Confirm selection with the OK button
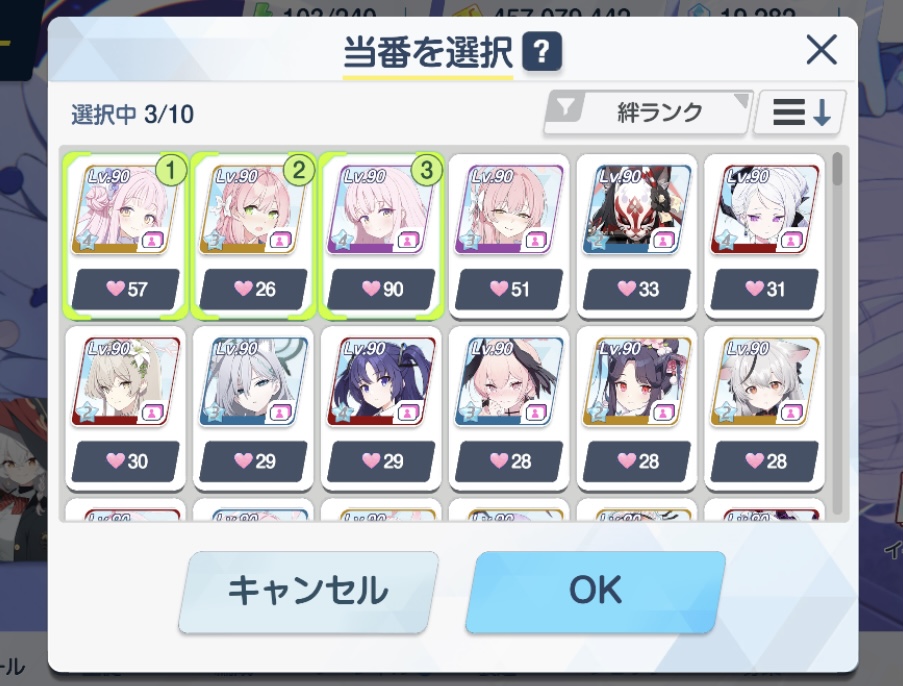Viewport: 903px width, 686px height. [595, 592]
